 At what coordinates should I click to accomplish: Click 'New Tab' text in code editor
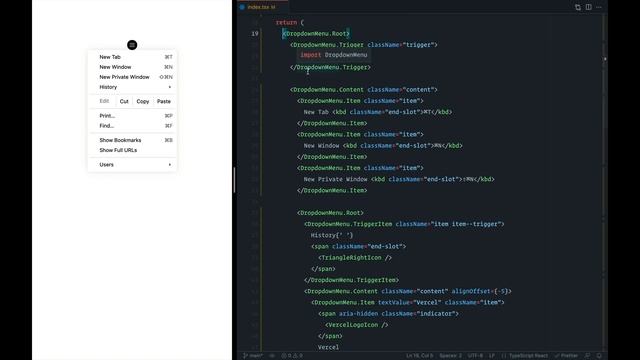[316, 112]
